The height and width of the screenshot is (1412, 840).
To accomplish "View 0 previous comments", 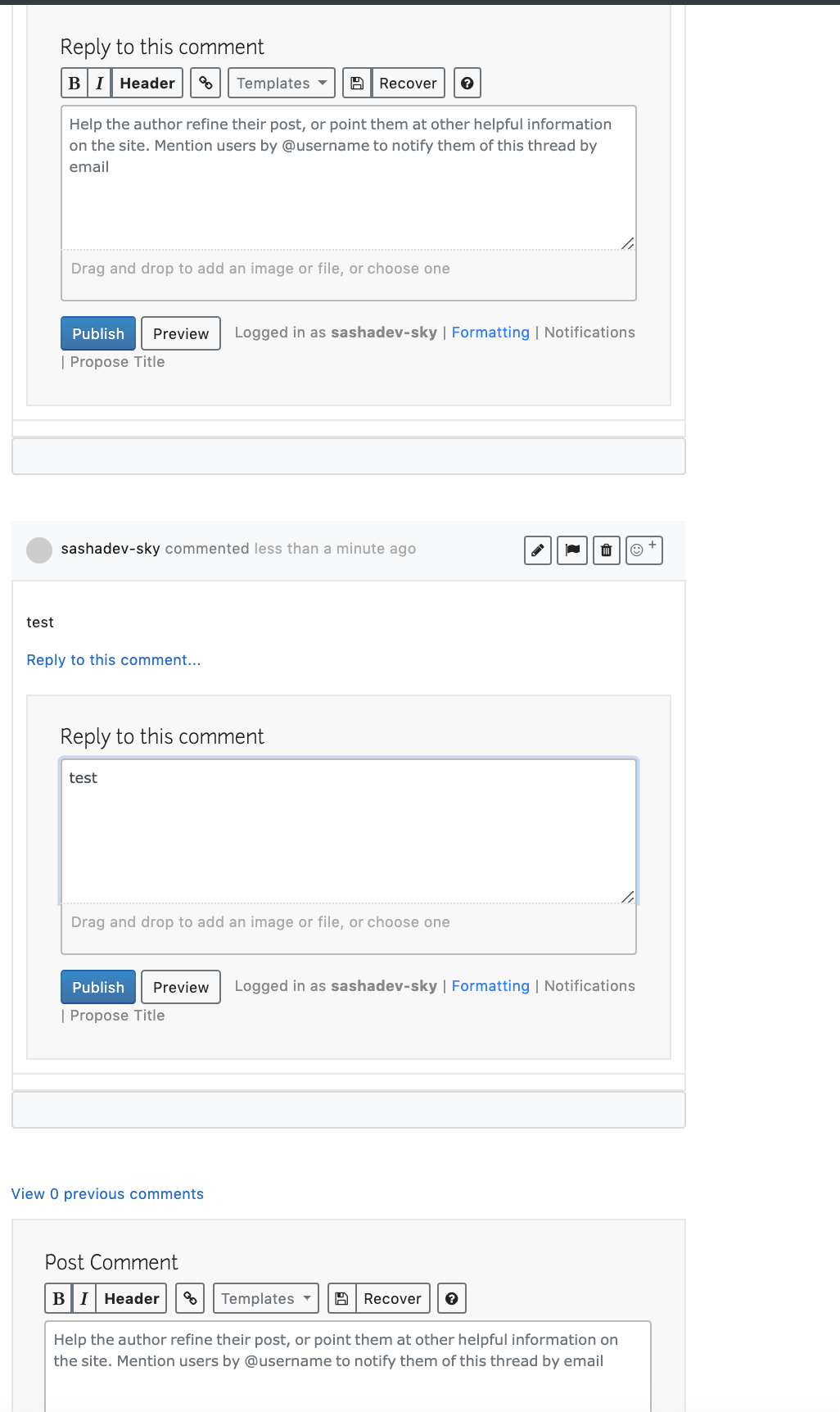I will point(106,1194).
